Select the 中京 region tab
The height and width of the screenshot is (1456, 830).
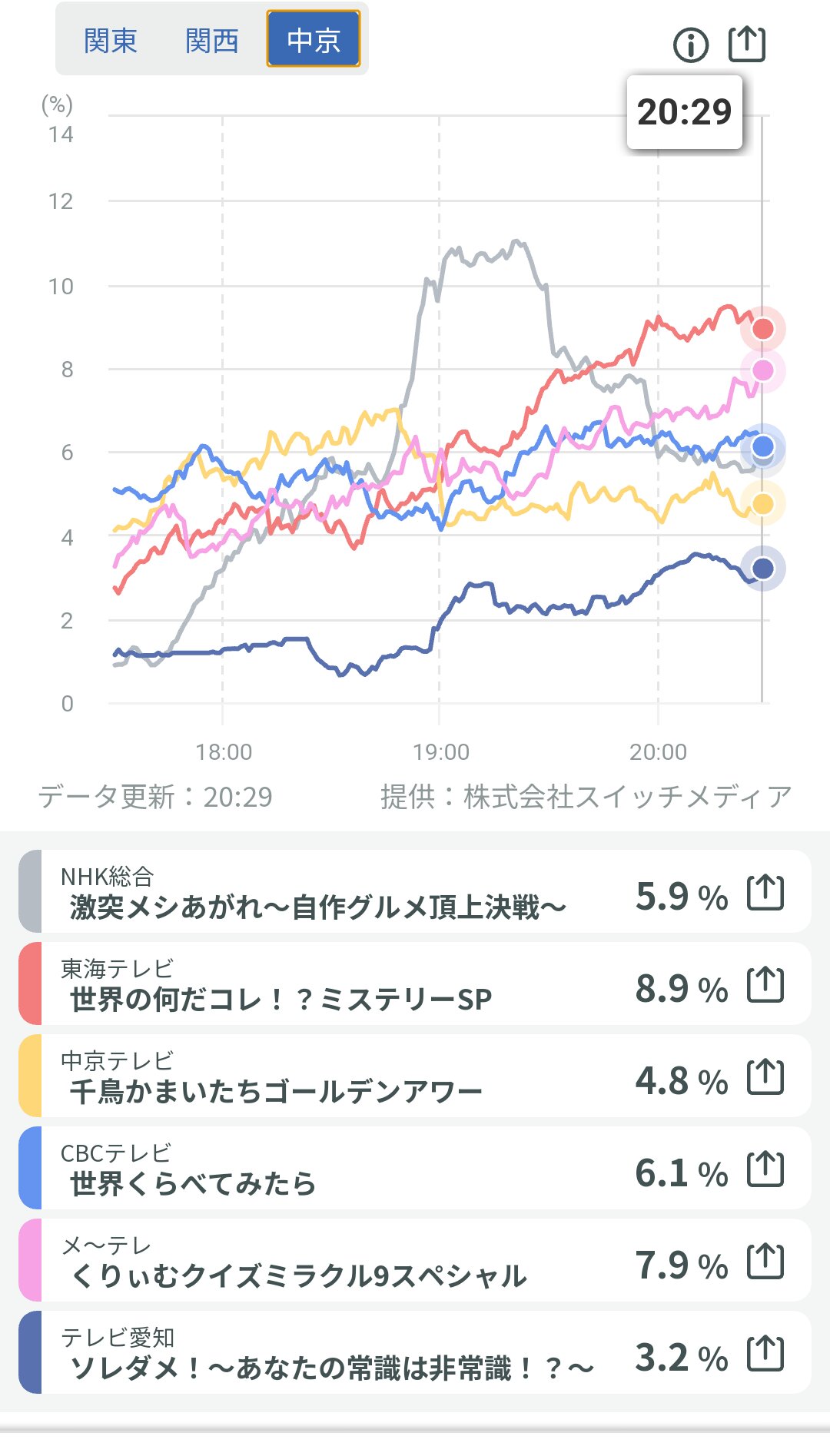click(313, 39)
